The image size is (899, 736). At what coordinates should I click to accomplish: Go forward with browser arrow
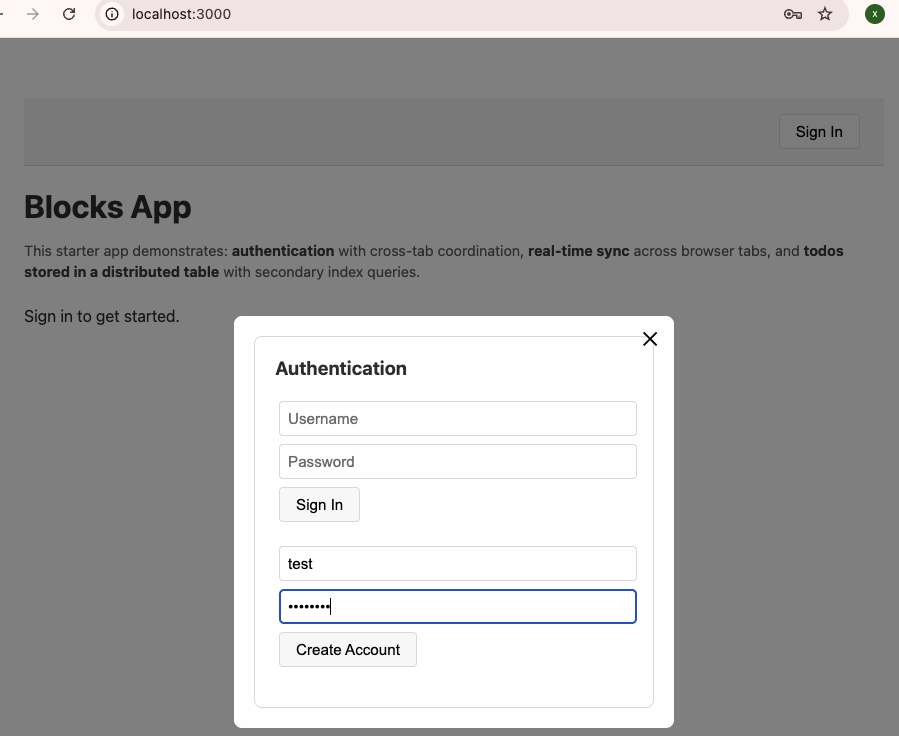point(33,14)
